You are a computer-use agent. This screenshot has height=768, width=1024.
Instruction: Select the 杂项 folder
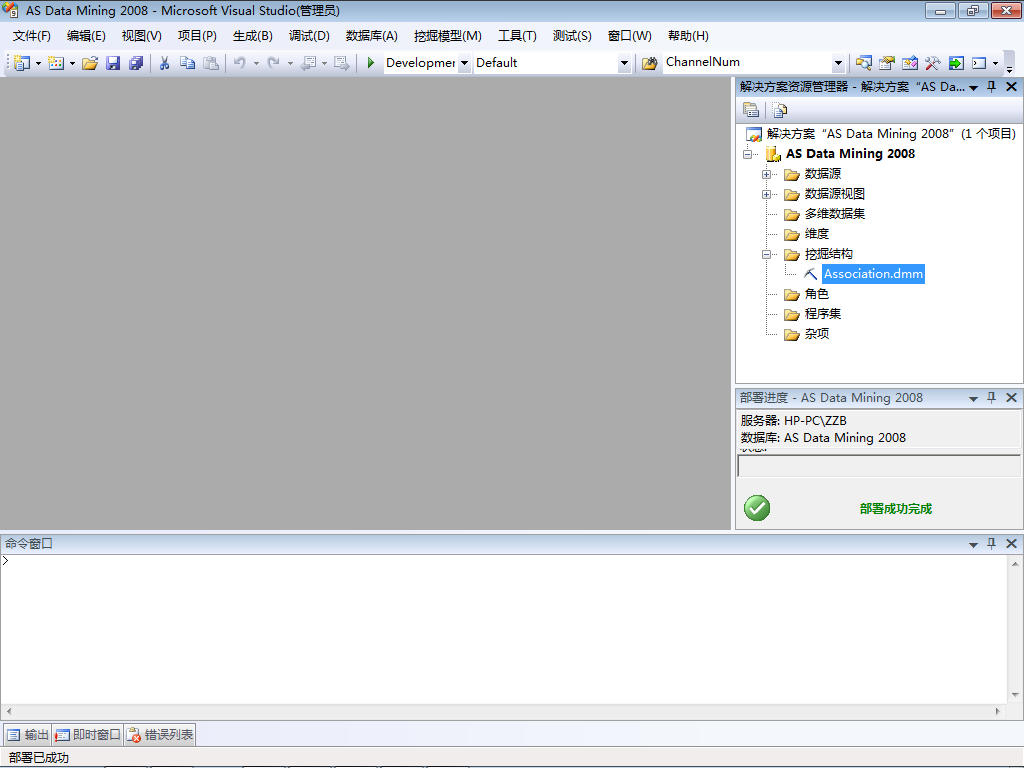[x=816, y=334]
